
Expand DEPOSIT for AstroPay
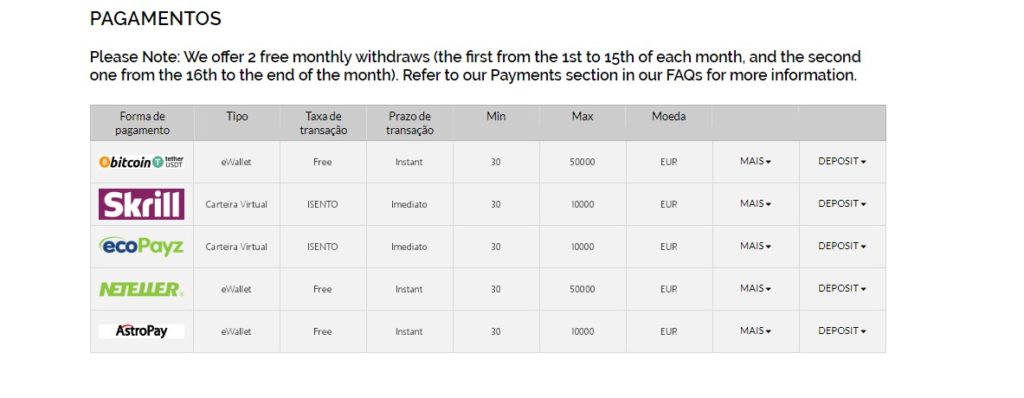tap(842, 331)
